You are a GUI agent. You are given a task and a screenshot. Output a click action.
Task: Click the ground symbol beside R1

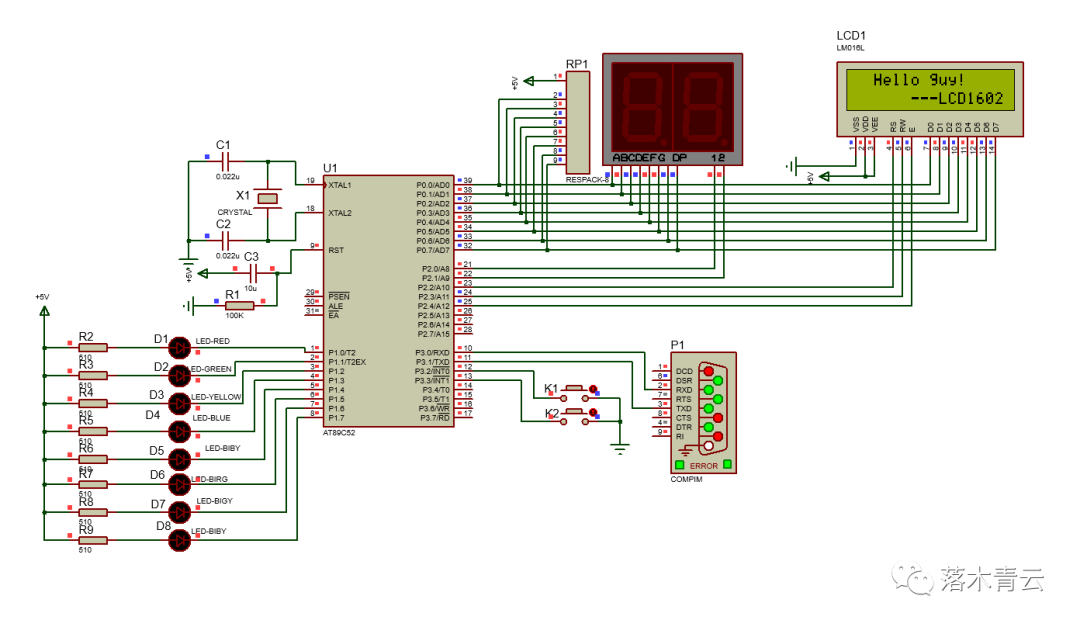point(189,305)
